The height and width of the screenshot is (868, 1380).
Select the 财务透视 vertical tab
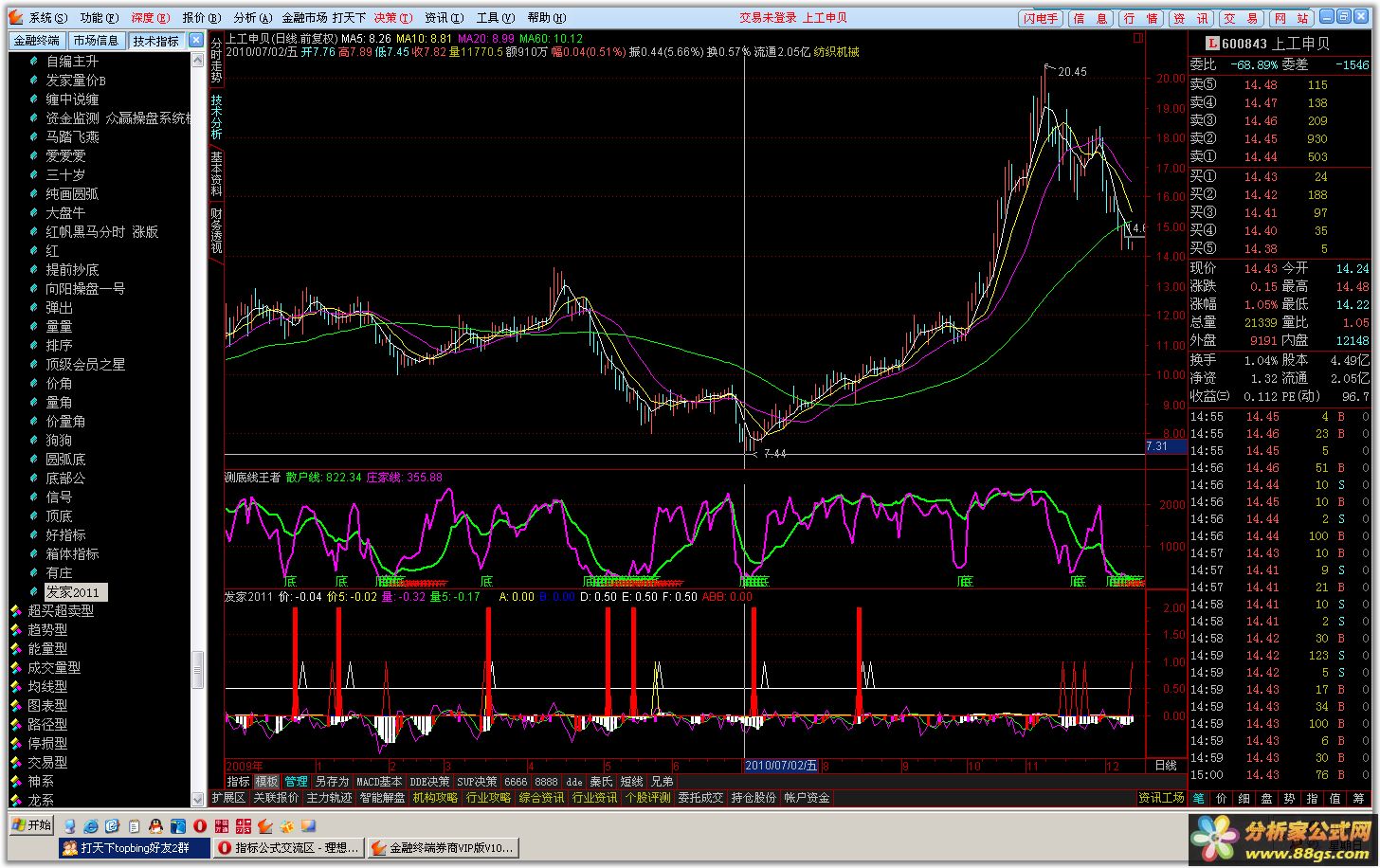pyautogui.click(x=216, y=230)
